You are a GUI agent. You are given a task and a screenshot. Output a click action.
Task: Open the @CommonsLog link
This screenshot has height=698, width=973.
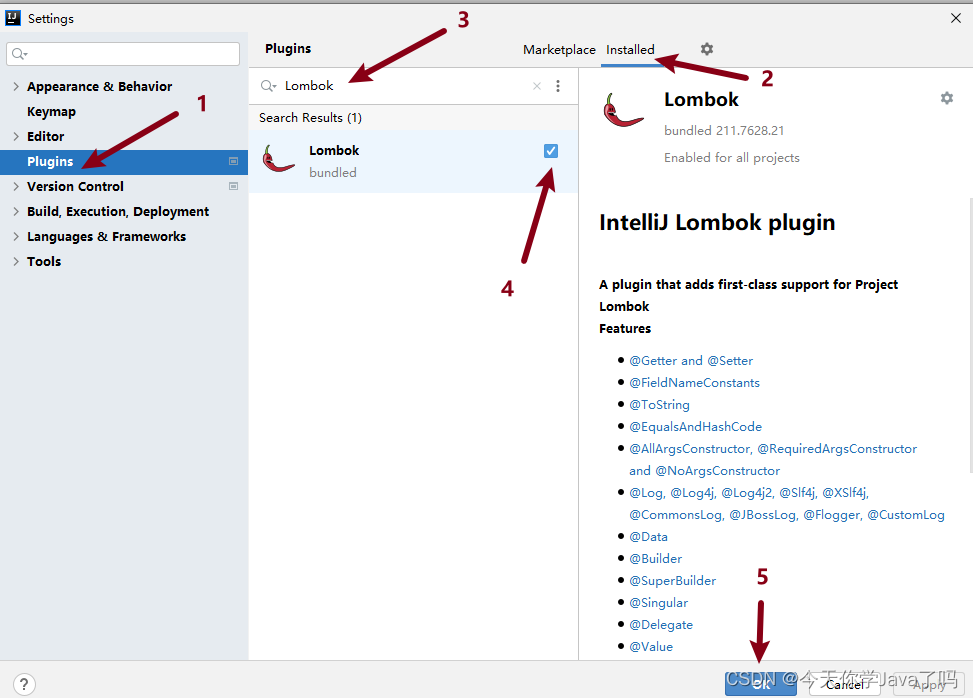tap(676, 515)
